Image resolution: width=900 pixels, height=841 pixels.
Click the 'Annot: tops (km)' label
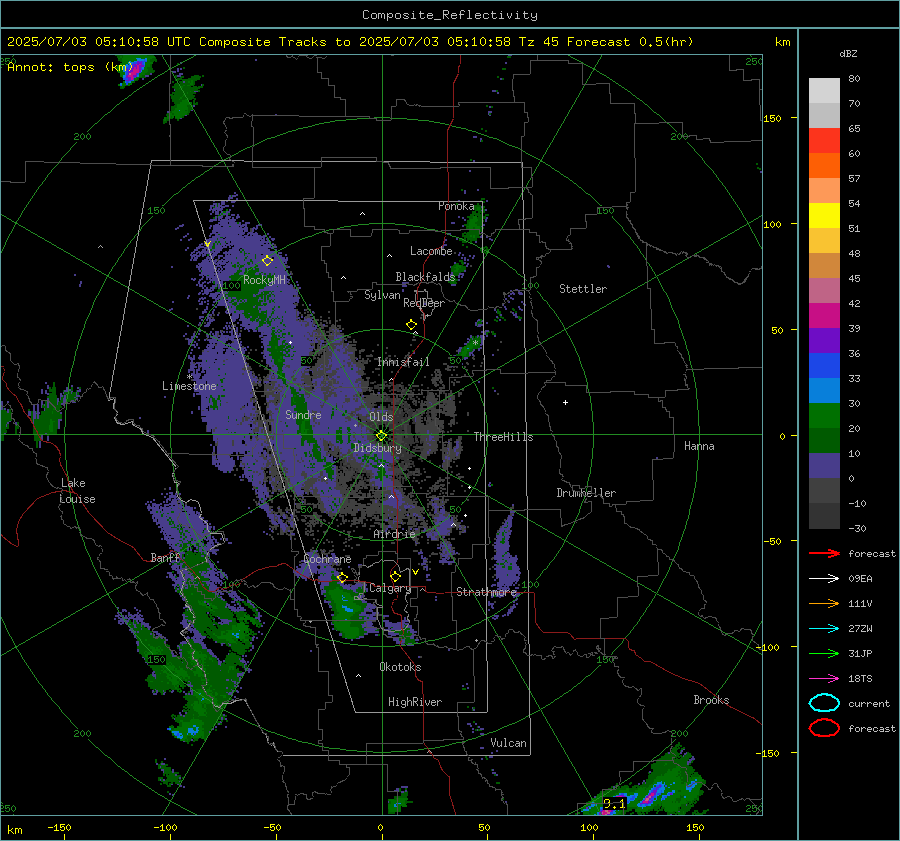pos(70,67)
